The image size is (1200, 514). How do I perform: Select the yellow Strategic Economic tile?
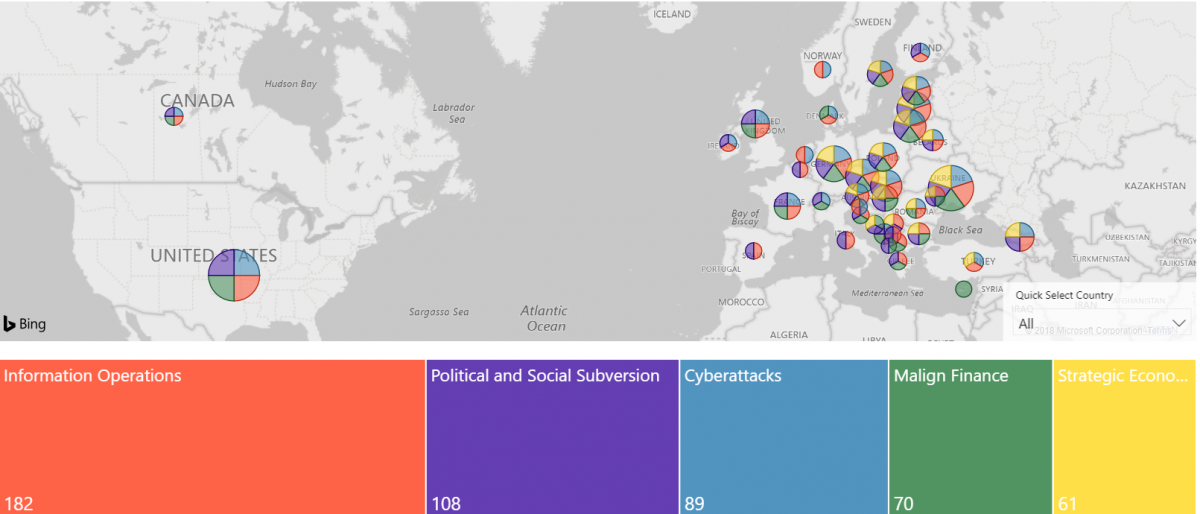point(1123,437)
